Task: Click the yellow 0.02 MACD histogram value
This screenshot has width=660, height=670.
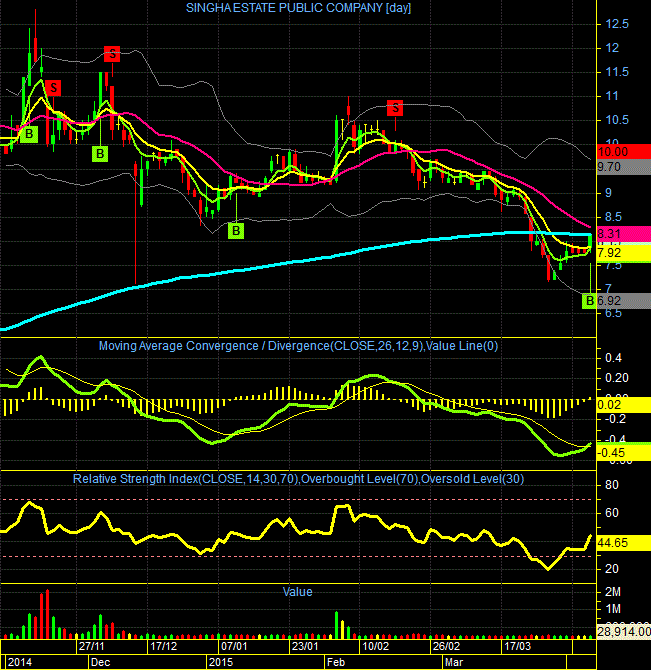Action: [624, 405]
